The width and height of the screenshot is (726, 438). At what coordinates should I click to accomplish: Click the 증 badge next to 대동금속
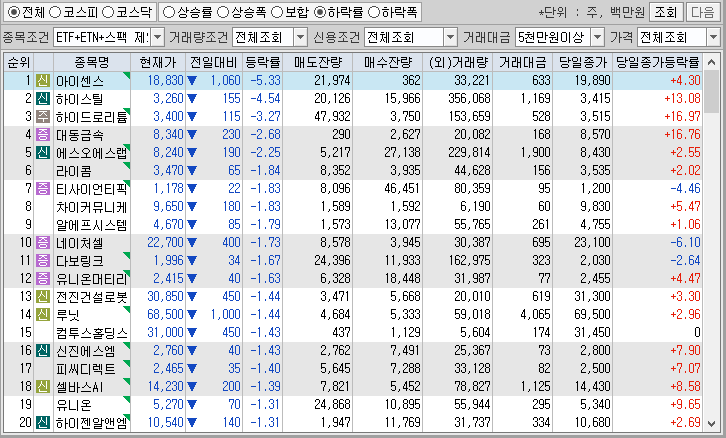tap(43, 135)
